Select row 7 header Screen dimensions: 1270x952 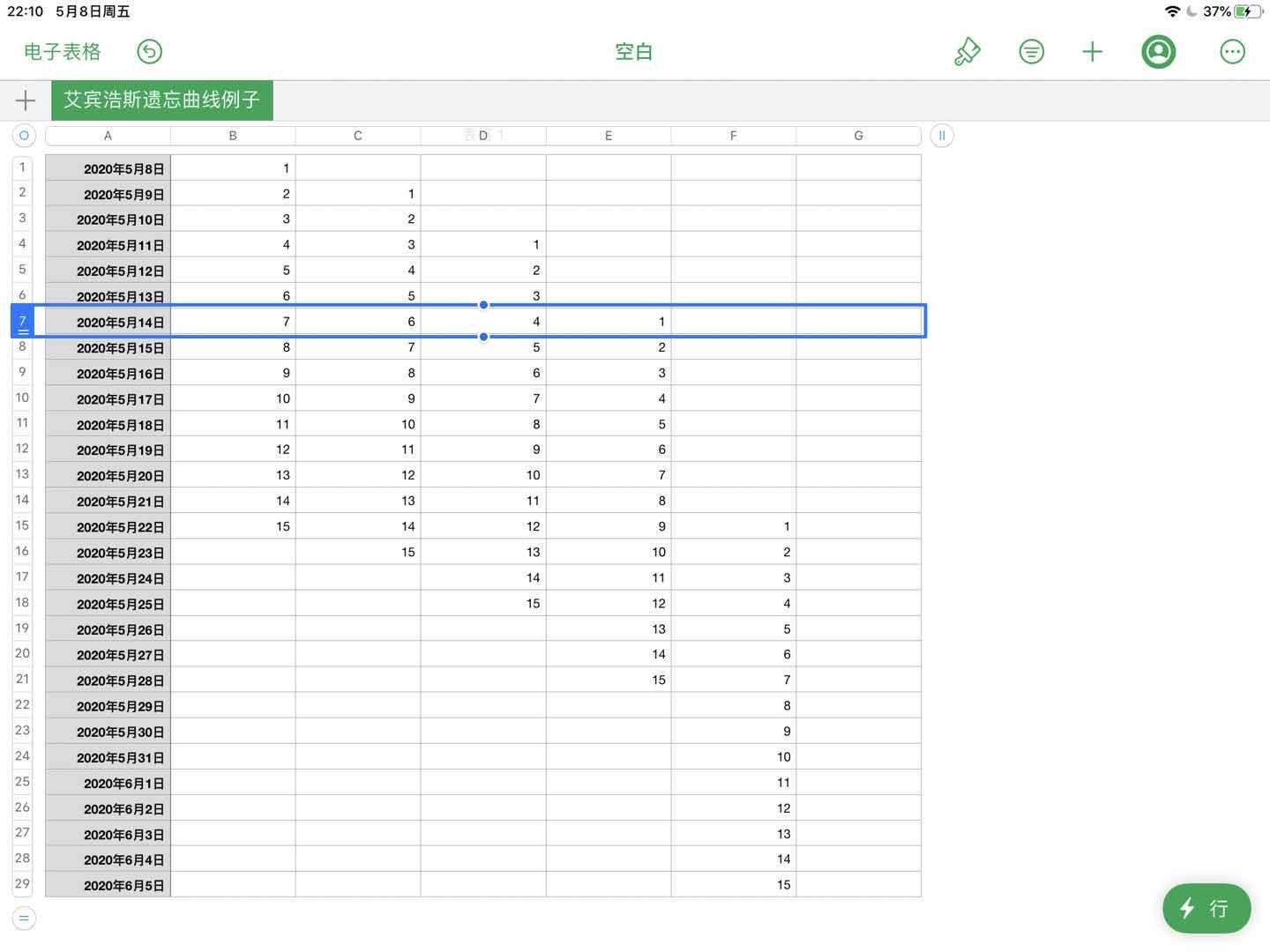(22, 321)
